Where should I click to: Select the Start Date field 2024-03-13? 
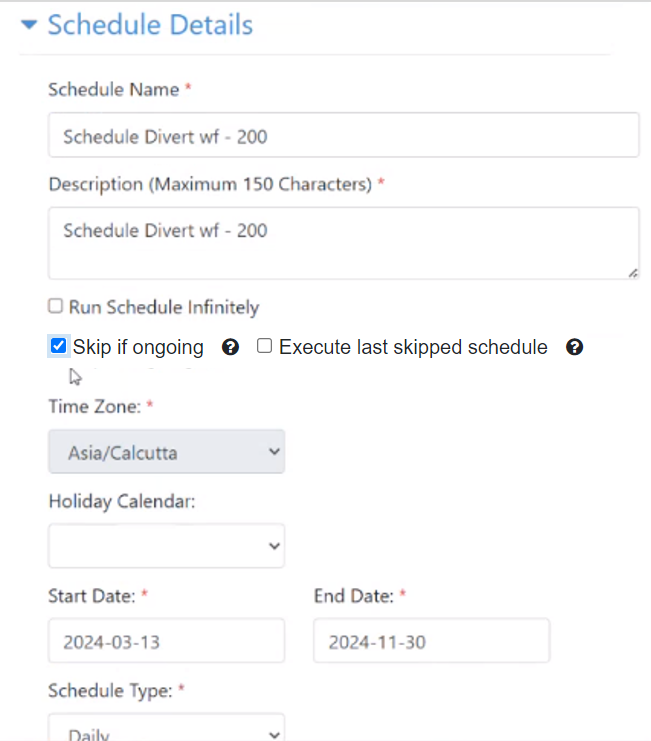click(x=166, y=641)
